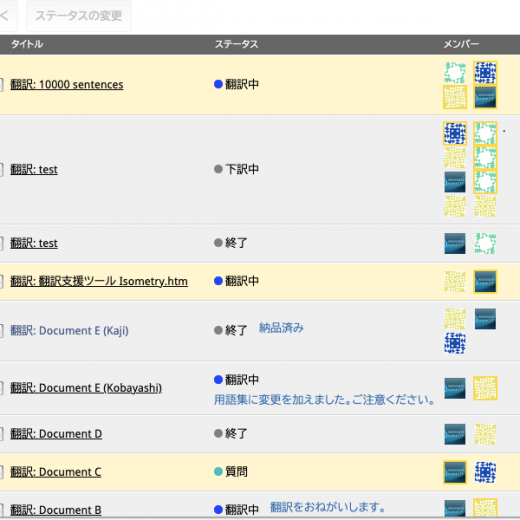Click teal avatar in Isometry.htm row
The width and height of the screenshot is (520, 520).
click(485, 281)
